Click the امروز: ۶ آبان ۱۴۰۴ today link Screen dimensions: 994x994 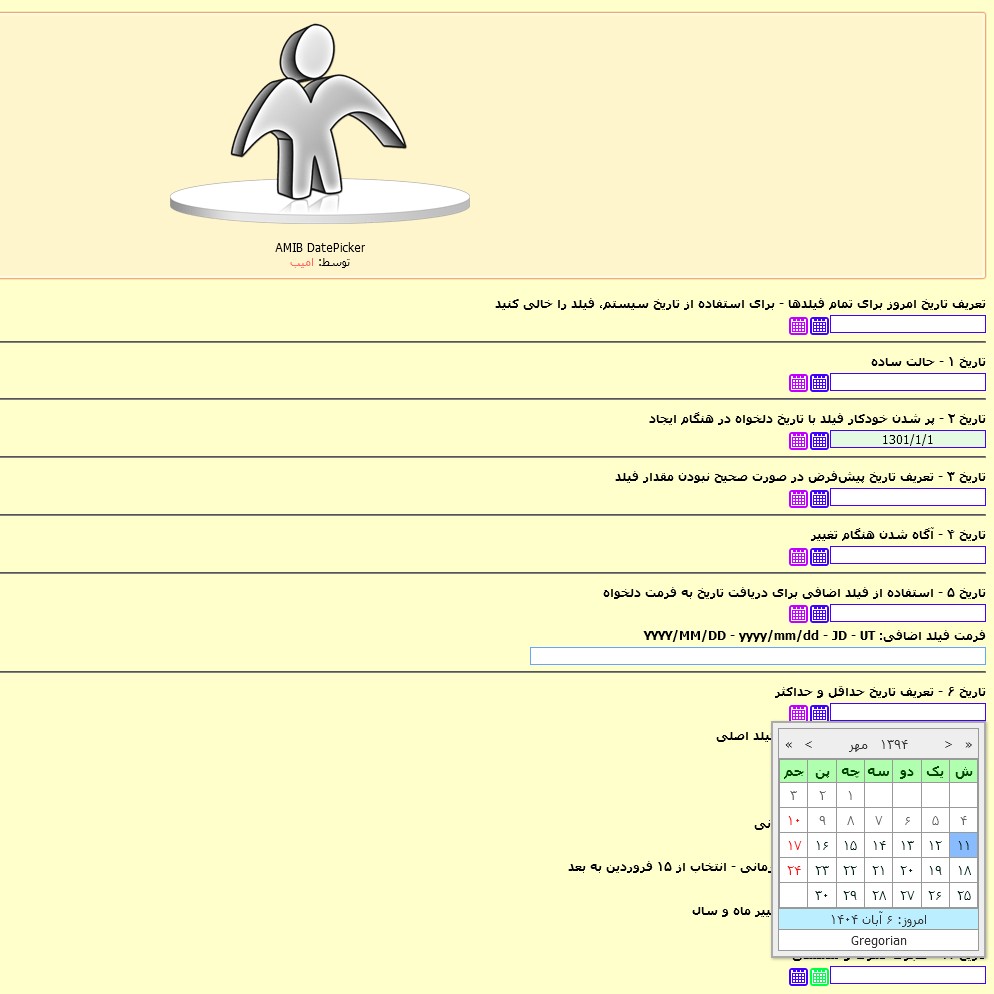click(x=878, y=920)
